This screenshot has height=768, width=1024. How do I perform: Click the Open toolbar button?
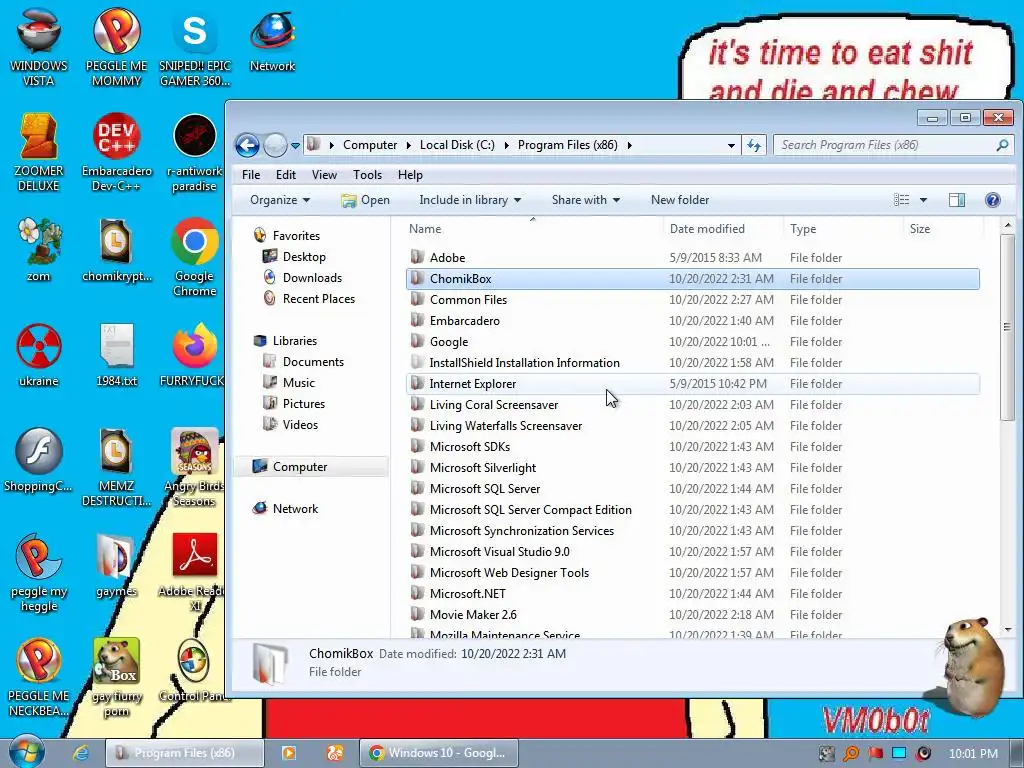coord(365,200)
